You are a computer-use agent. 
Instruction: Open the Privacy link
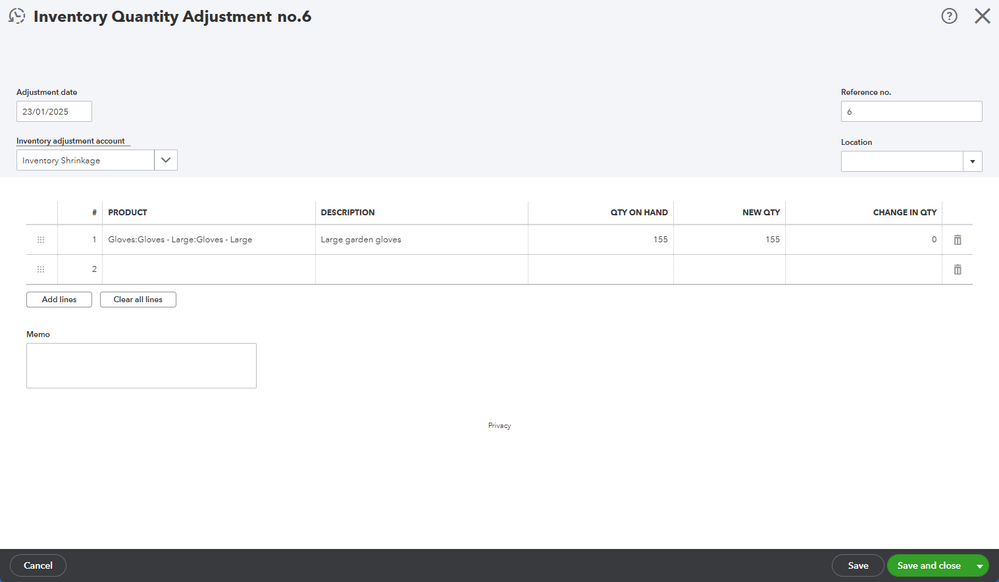[x=500, y=425]
